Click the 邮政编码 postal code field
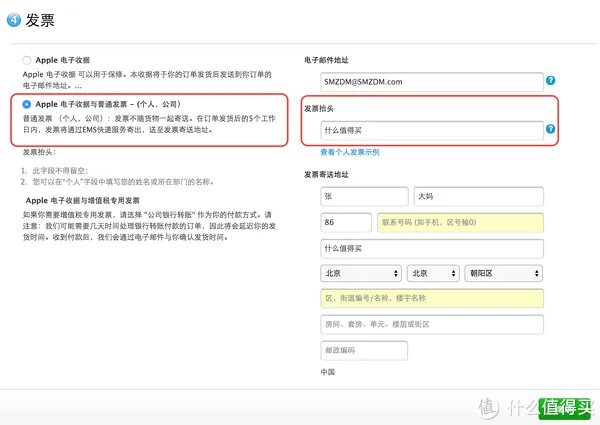Viewport: 600px width, 425px height. click(x=364, y=350)
